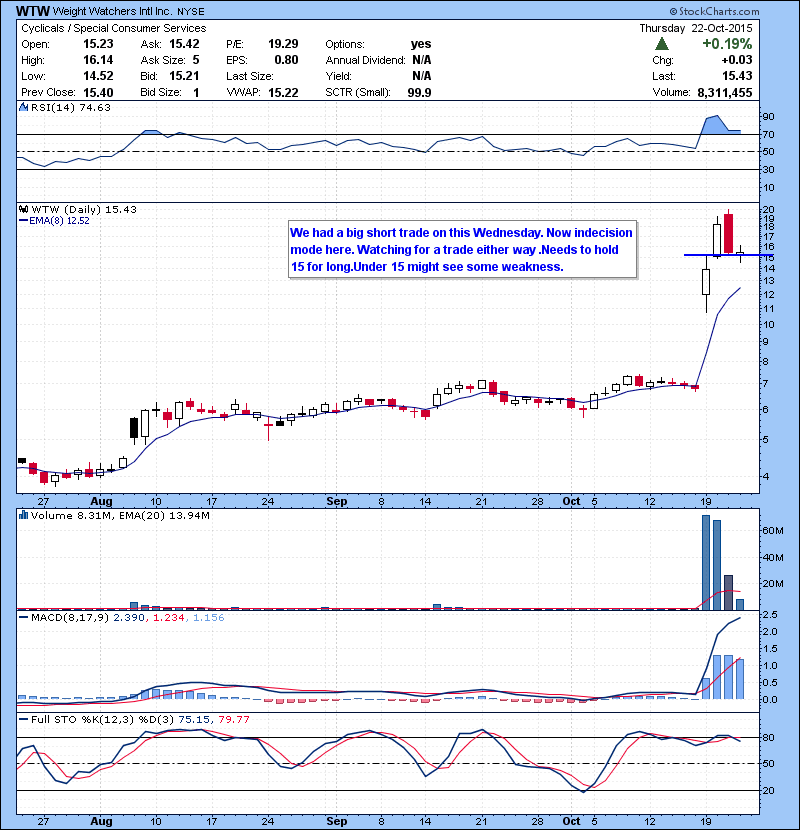Screen dimensions: 800x830
Task: Click the Aug label on the price chart axis
Action: (x=101, y=501)
